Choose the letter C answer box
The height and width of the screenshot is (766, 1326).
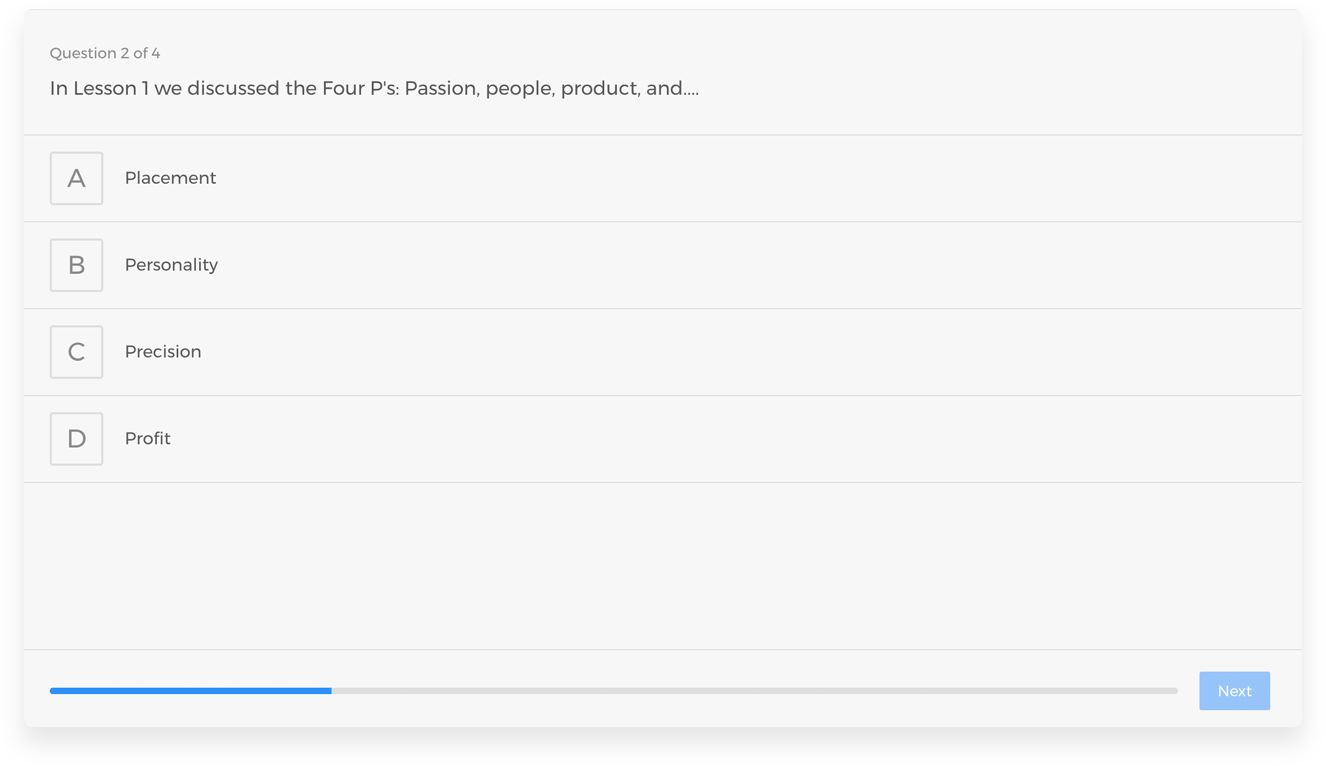tap(76, 352)
